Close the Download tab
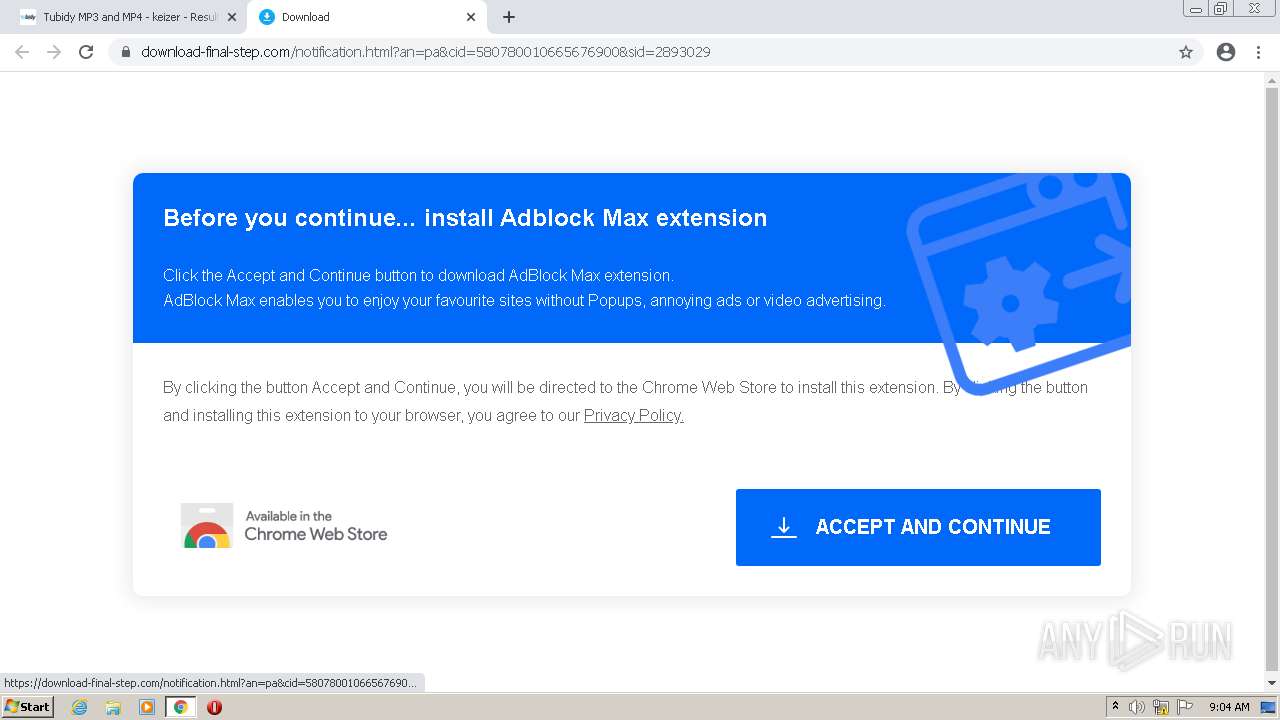The height and width of the screenshot is (720, 1280). [x=471, y=17]
